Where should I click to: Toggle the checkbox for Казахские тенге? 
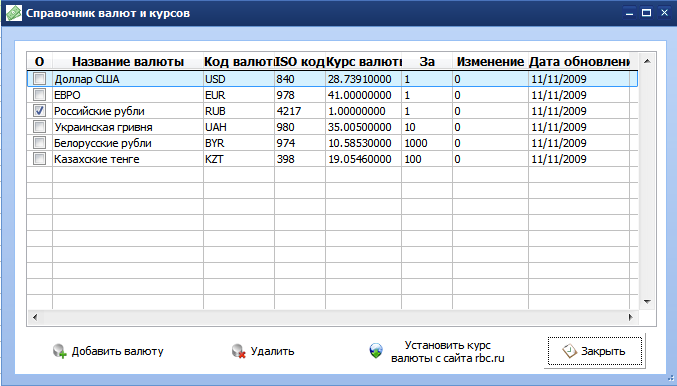[39, 158]
